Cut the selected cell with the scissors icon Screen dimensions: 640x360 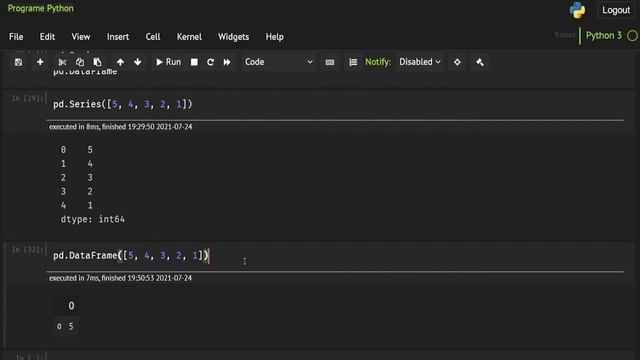[x=62, y=62]
